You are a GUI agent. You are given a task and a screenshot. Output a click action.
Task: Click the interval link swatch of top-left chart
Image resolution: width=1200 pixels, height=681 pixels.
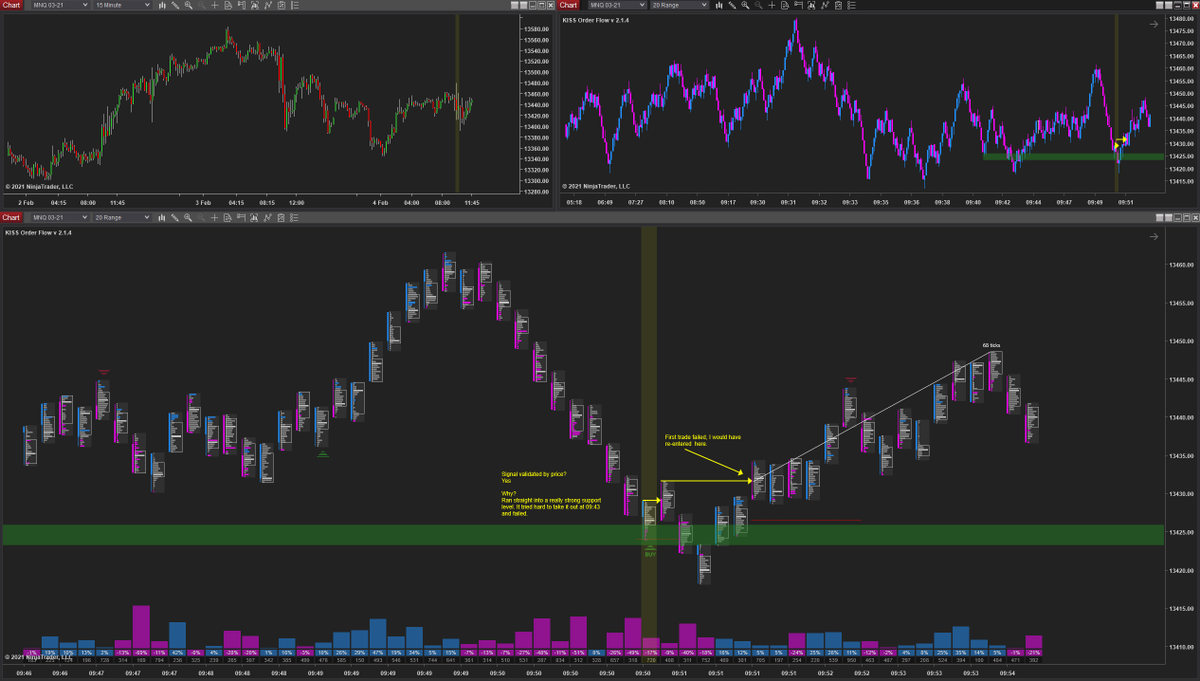(524, 5)
